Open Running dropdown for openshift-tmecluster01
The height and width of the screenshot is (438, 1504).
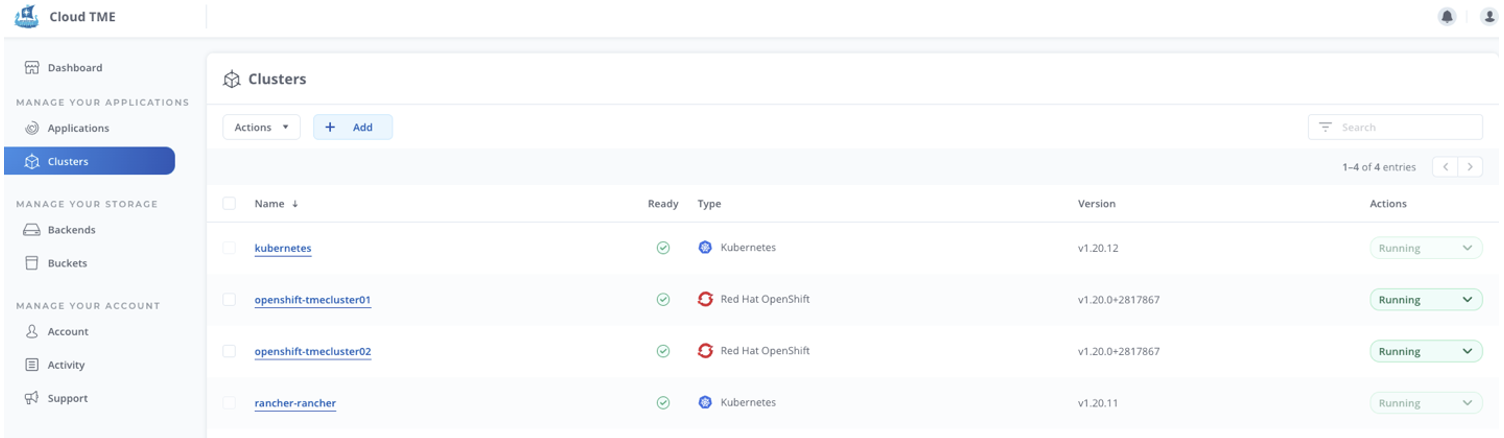[x=1426, y=299]
